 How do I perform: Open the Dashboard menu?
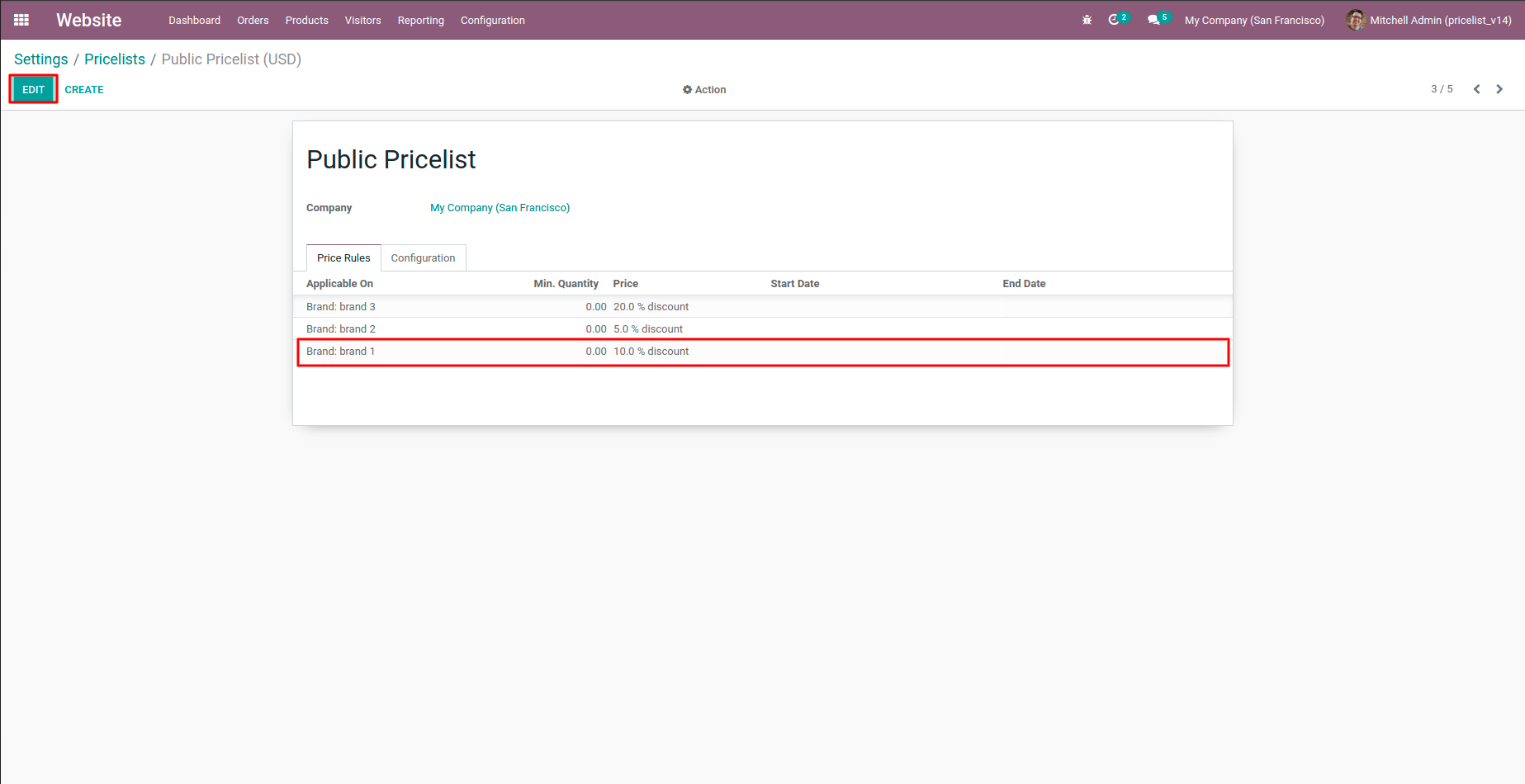click(194, 20)
